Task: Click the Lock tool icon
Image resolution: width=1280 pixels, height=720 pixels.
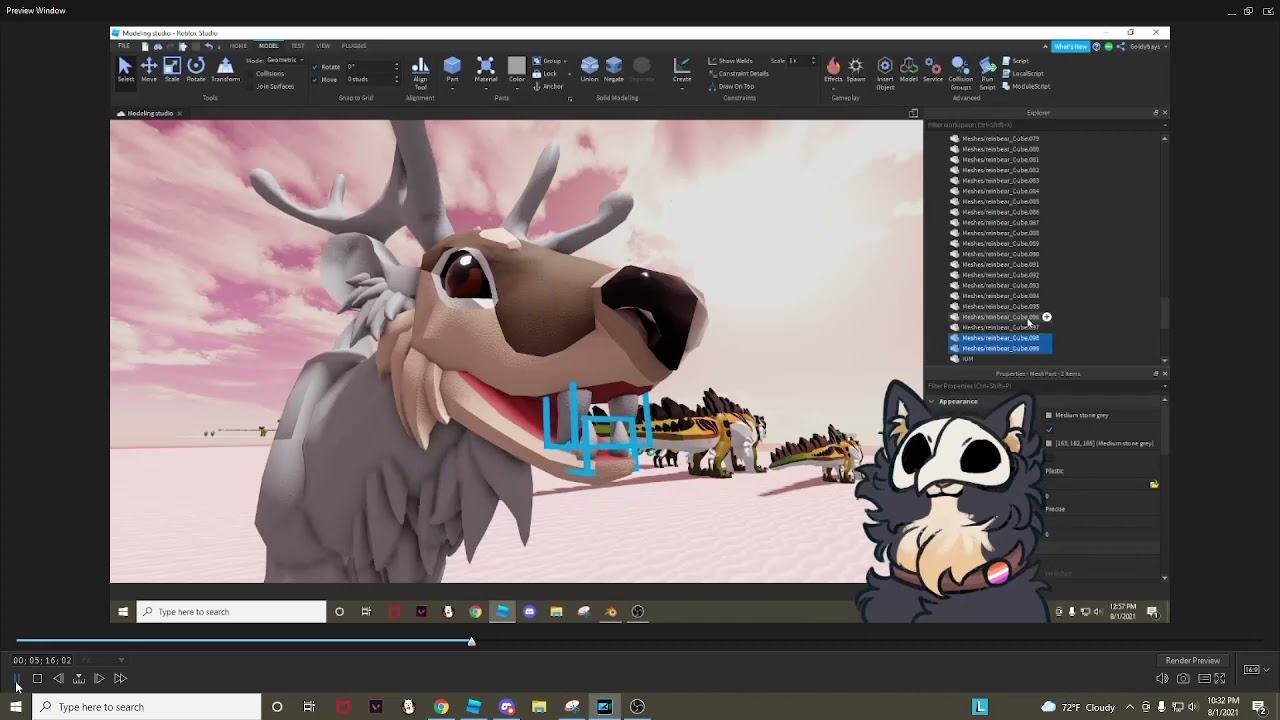Action: (537, 74)
